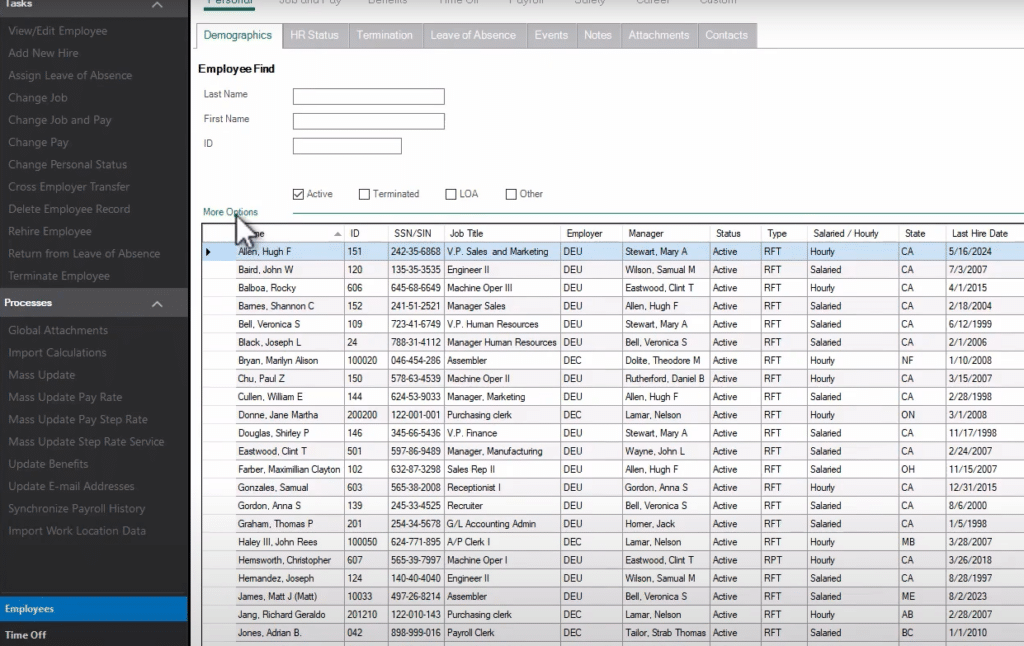Viewport: 1024px width, 646px height.
Task: Open Mass Update Pay Rate process
Action: [x=65, y=397]
